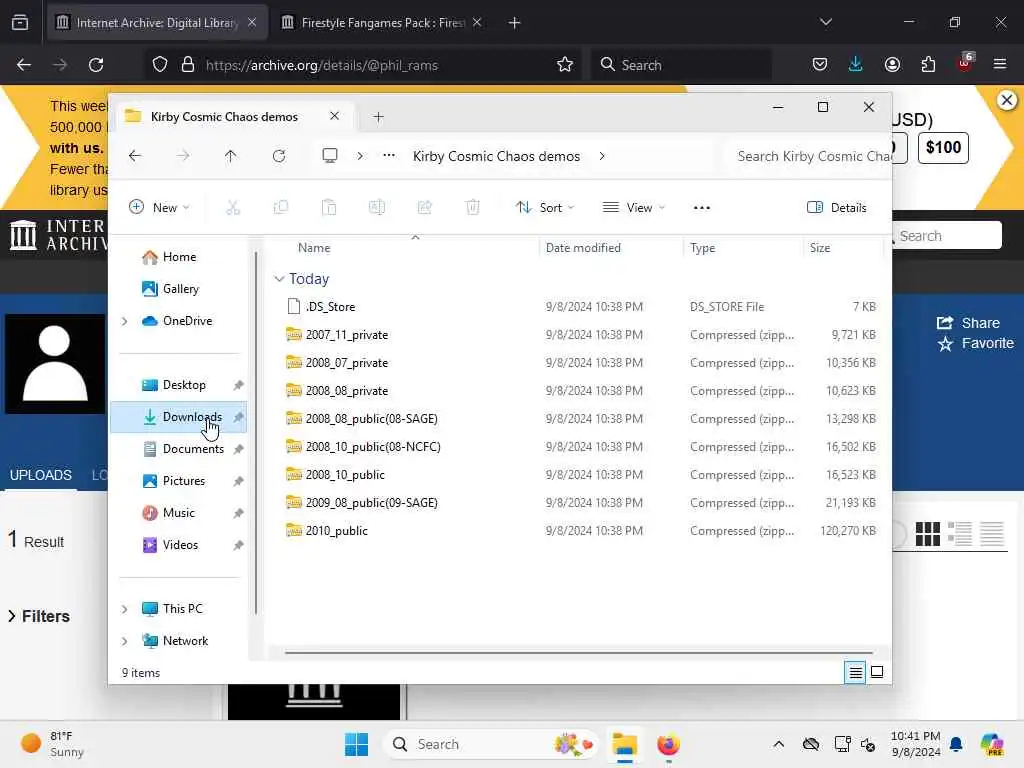Viewport: 1024px width, 768px height.
Task: Close the Kirby Cosmic Chaos demos tab
Action: pyautogui.click(x=334, y=116)
